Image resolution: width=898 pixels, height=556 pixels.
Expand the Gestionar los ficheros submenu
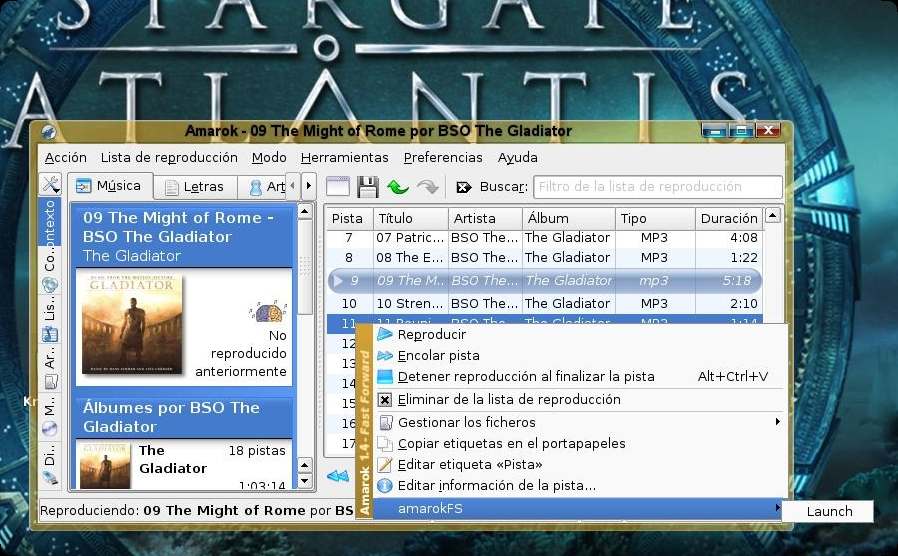click(578, 423)
